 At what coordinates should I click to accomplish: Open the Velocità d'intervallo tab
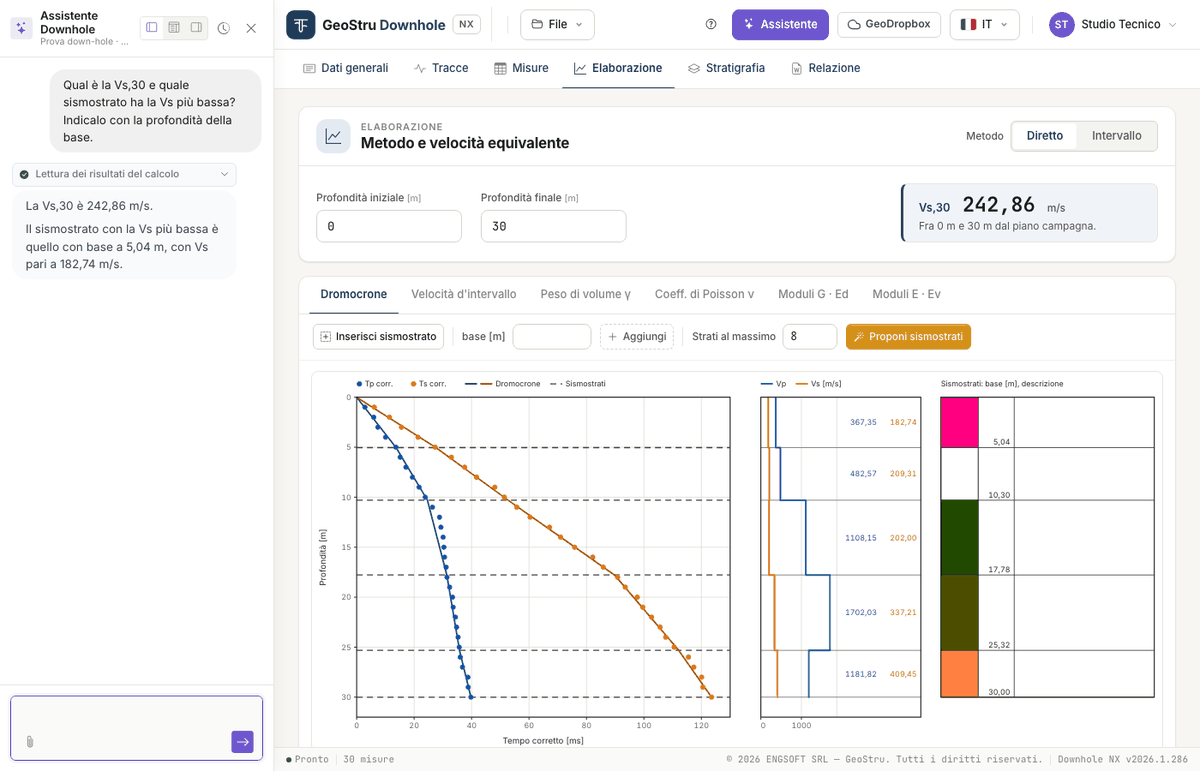[464, 294]
